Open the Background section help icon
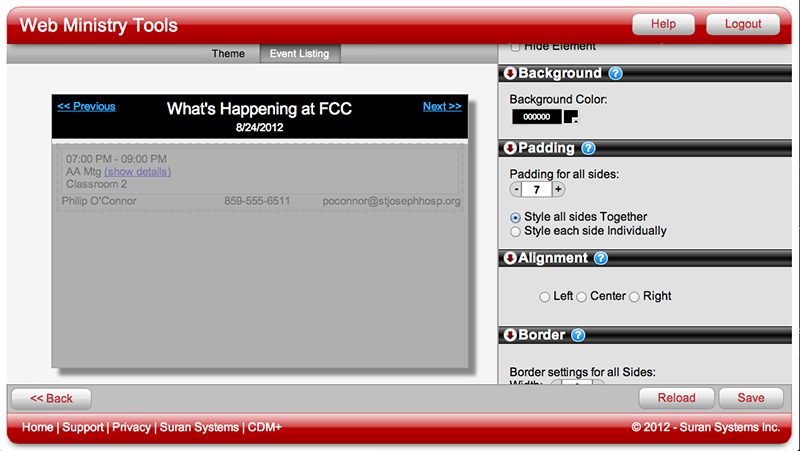The width and height of the screenshot is (800, 451). coord(616,73)
